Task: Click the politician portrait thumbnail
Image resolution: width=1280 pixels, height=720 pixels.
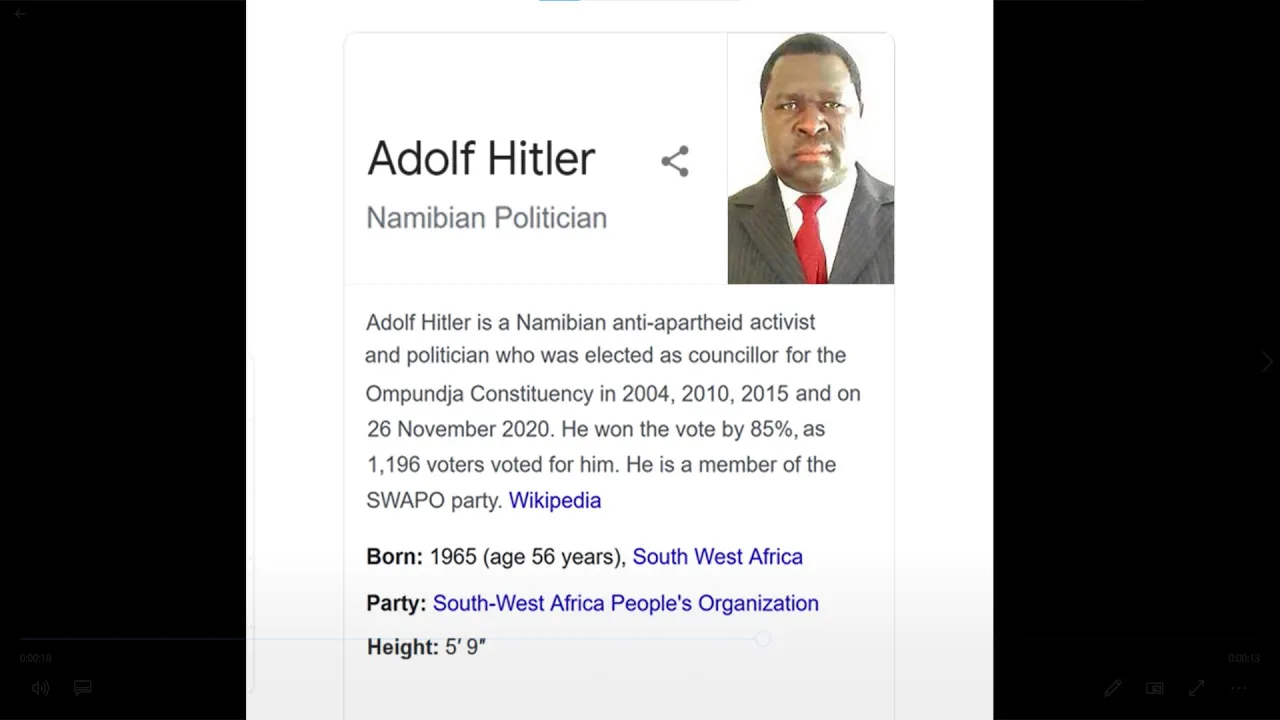Action: 811,159
